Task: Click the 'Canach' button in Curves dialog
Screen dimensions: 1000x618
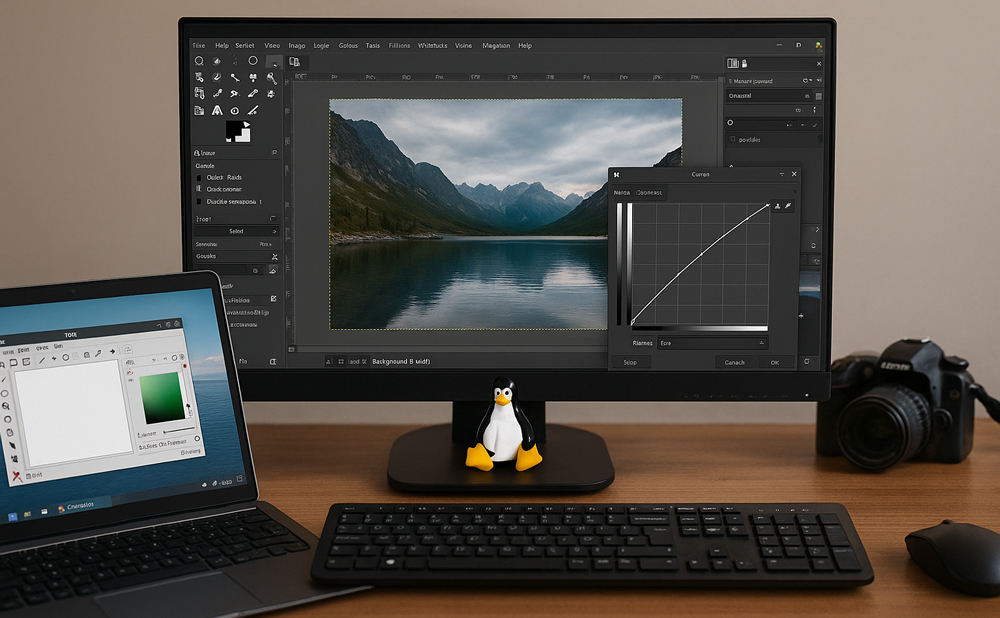Action: coord(735,362)
